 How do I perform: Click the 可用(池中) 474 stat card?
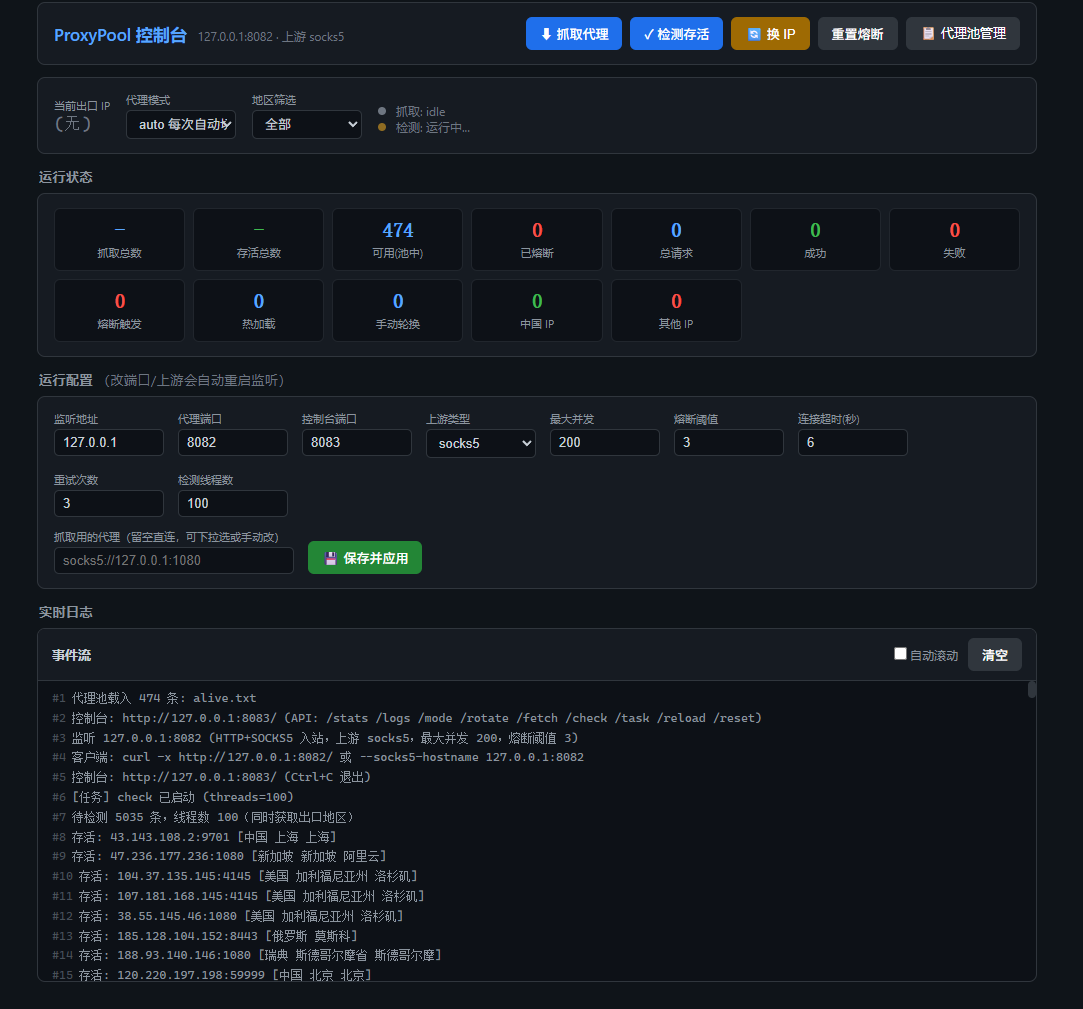coord(398,240)
